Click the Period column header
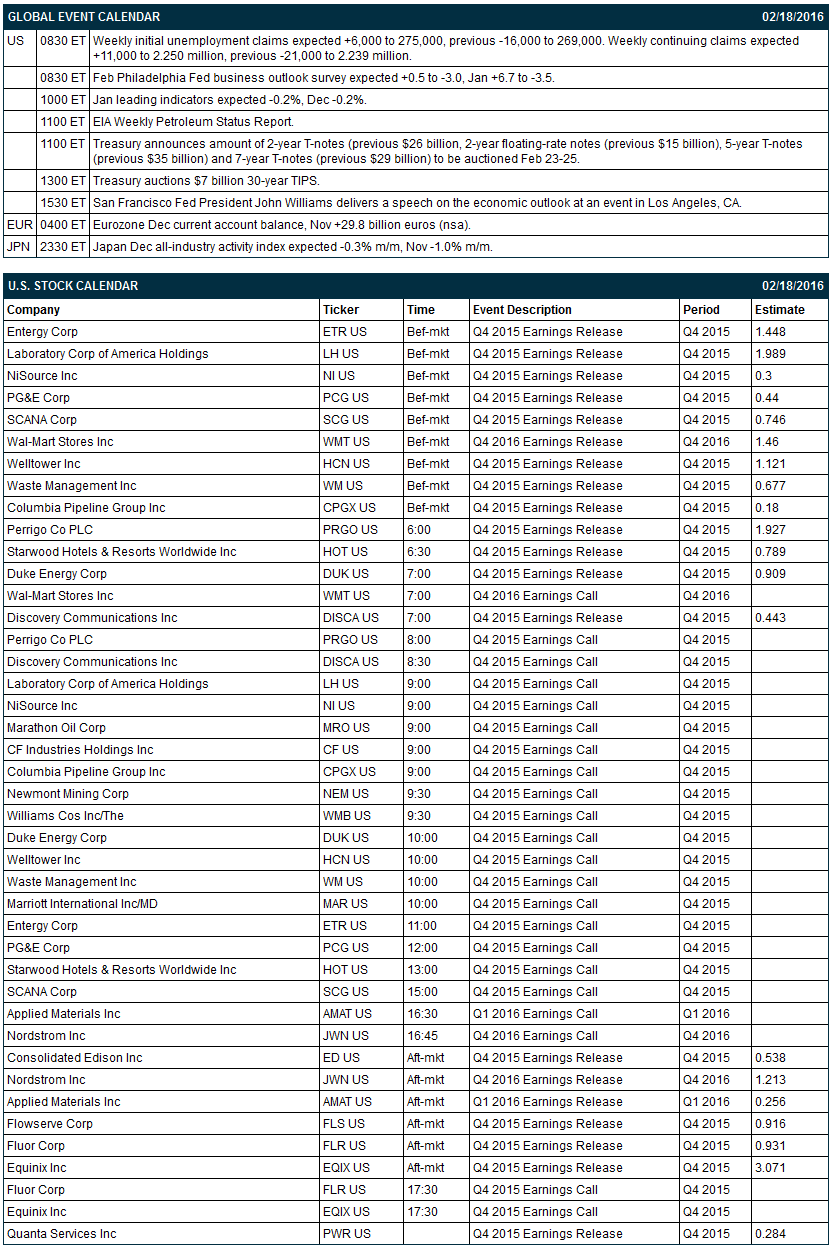833x1251 pixels. pos(701,310)
